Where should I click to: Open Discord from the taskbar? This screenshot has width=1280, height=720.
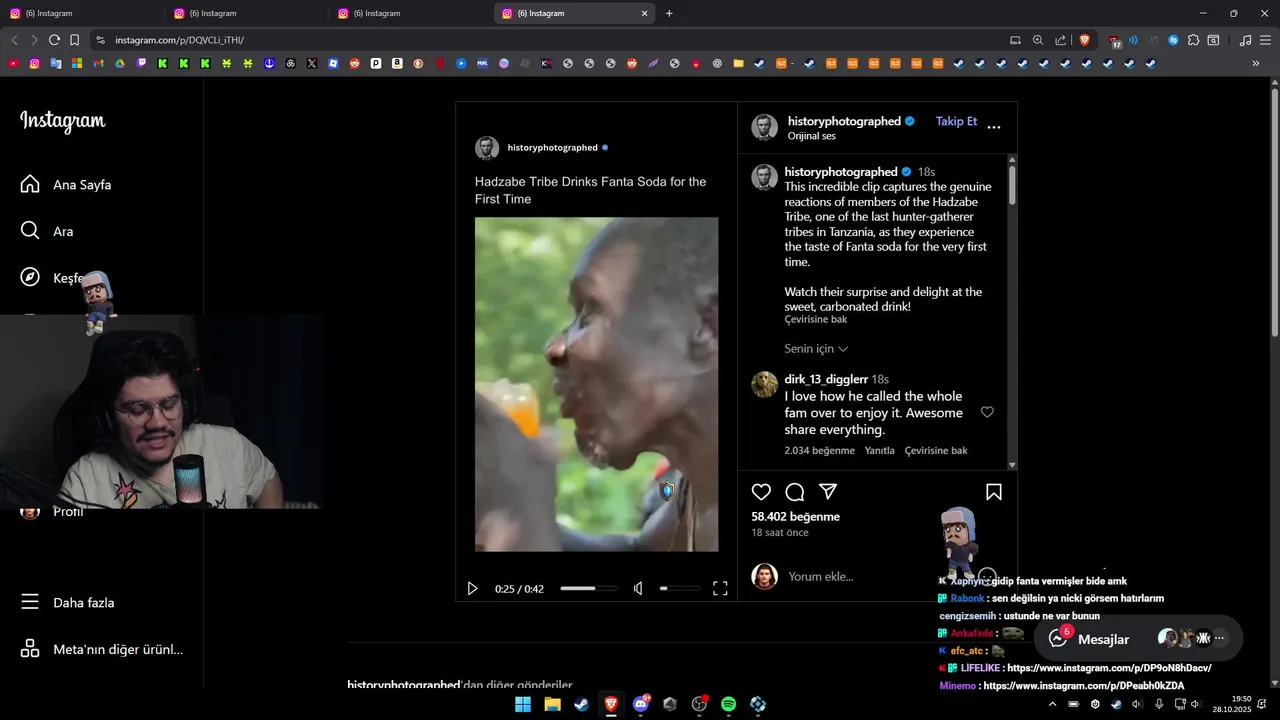pos(640,704)
